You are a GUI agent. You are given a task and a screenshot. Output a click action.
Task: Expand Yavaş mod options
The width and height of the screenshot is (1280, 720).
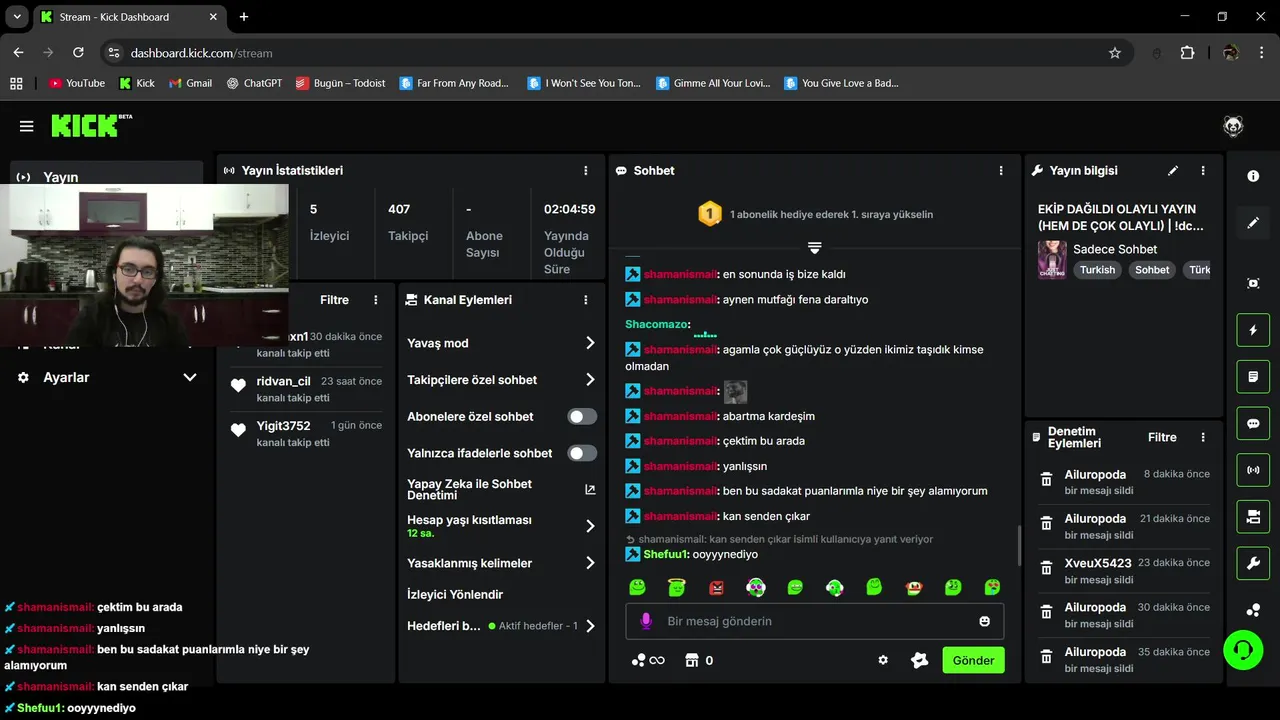pos(501,343)
